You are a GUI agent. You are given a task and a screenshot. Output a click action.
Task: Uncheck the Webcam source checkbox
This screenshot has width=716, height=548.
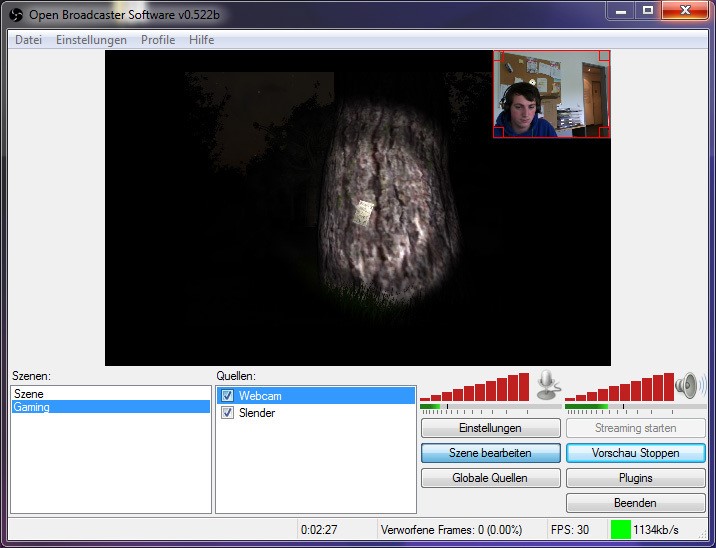[227, 395]
